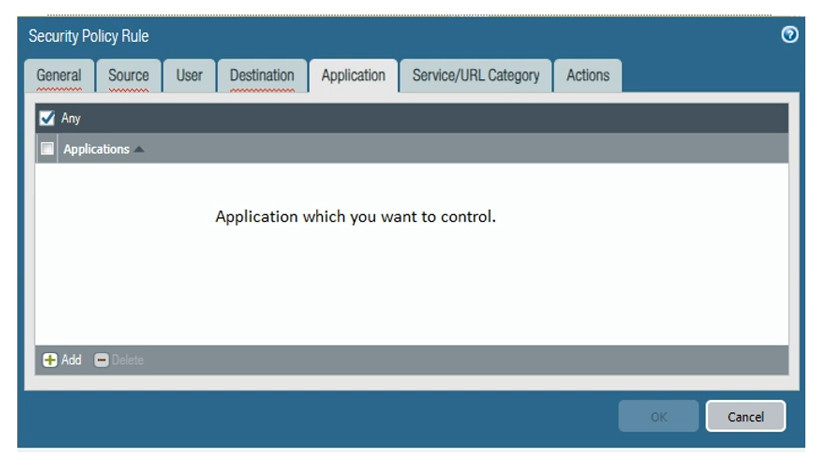
Task: Click the Cancel button
Action: (746, 417)
